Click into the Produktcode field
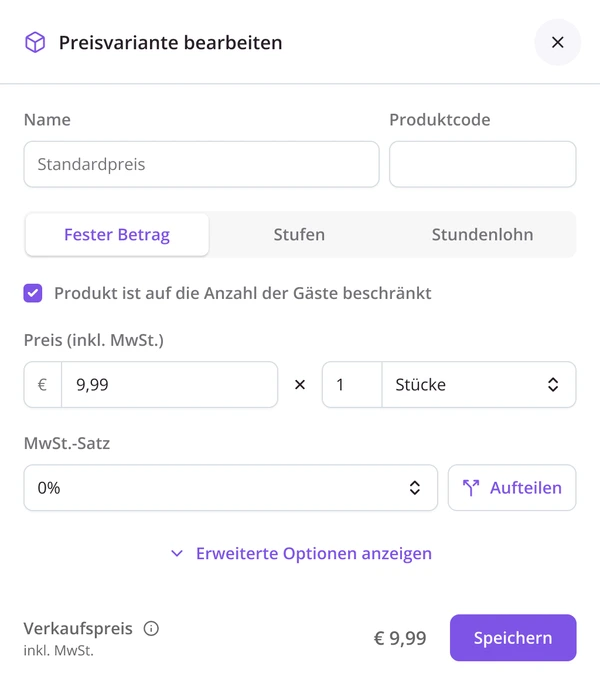Screen dimensions: 600x680 [x=483, y=164]
